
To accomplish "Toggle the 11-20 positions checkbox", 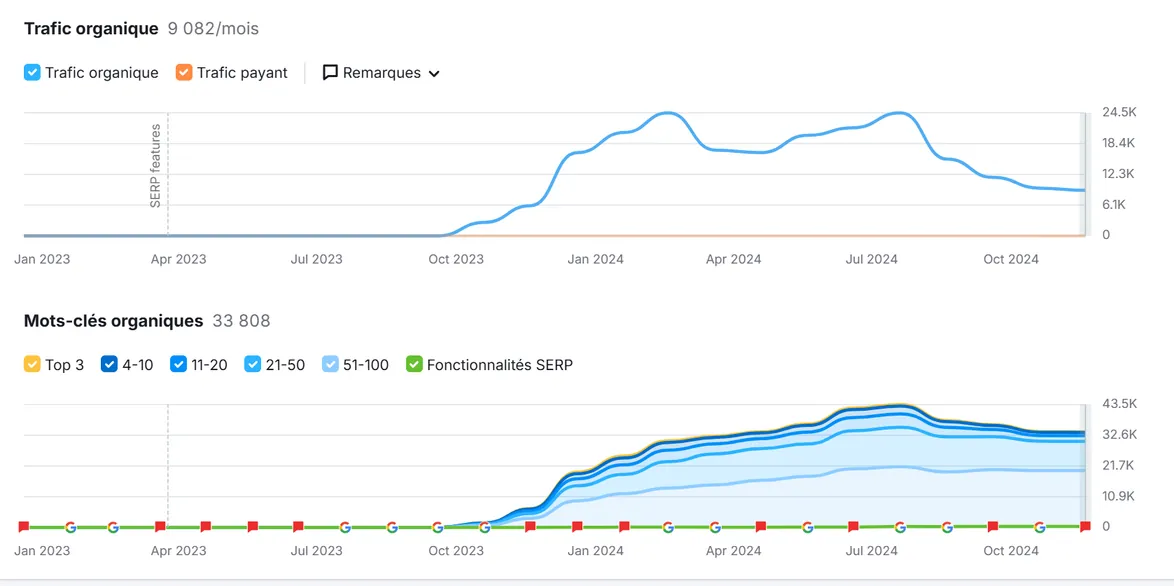I will (x=178, y=365).
